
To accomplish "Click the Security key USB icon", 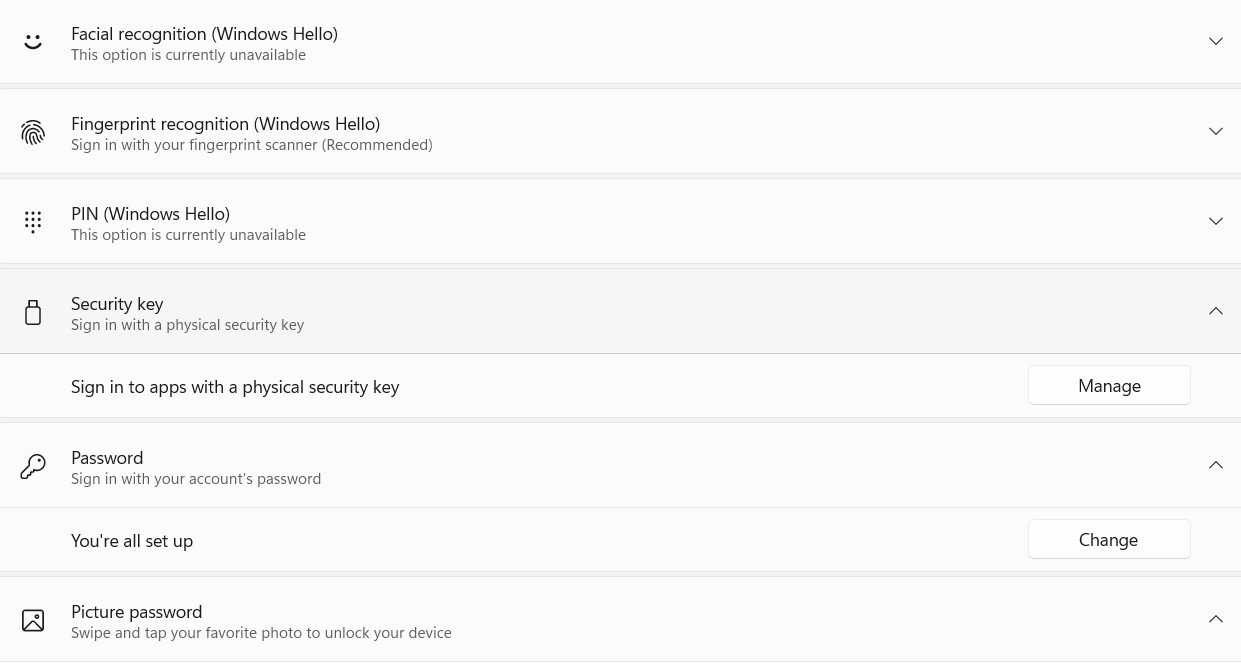I will tap(33, 312).
